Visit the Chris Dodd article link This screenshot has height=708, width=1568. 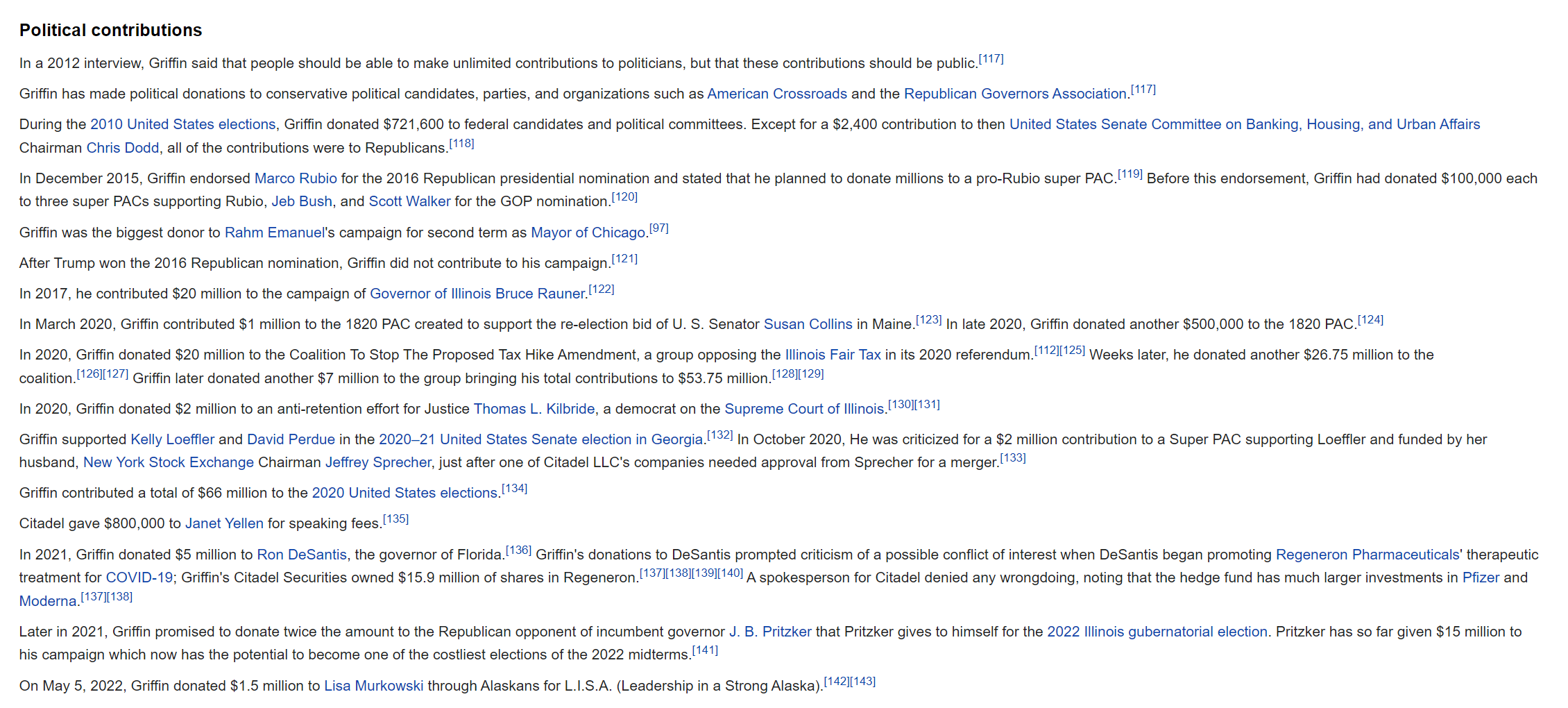(x=123, y=148)
